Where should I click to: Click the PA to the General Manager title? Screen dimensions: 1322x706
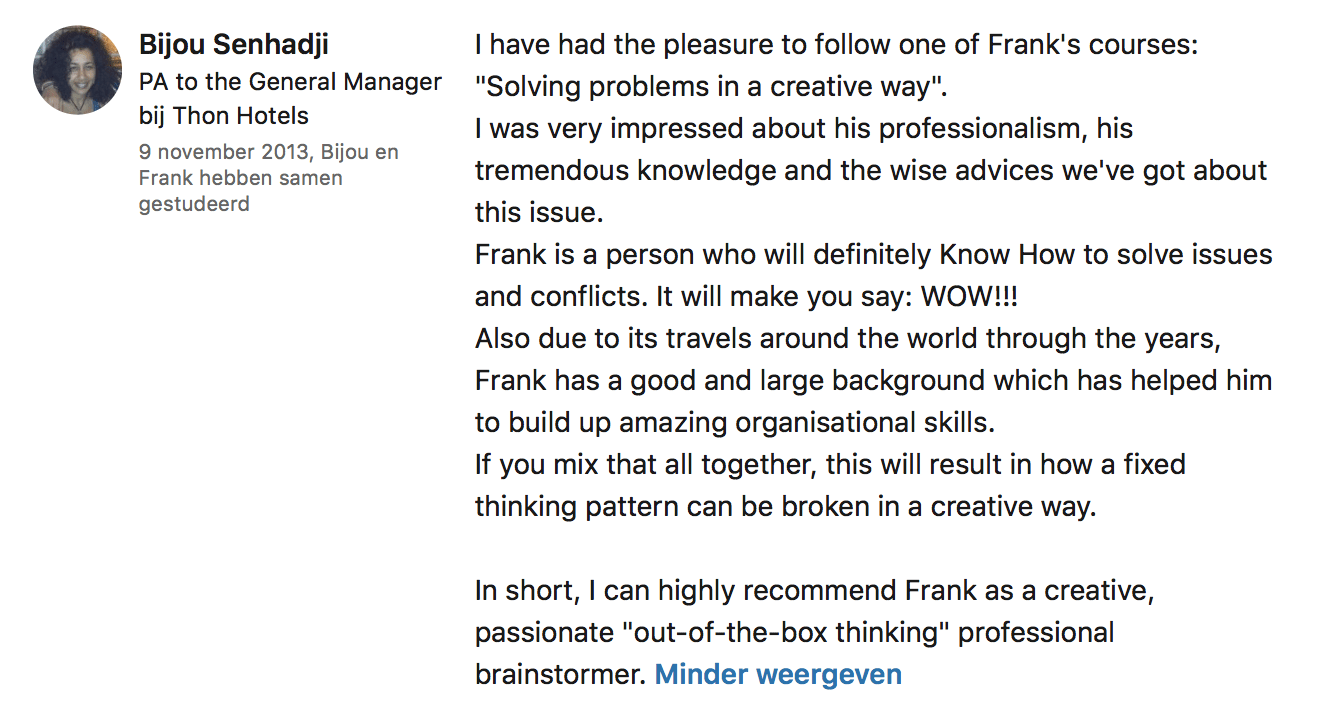(x=290, y=81)
